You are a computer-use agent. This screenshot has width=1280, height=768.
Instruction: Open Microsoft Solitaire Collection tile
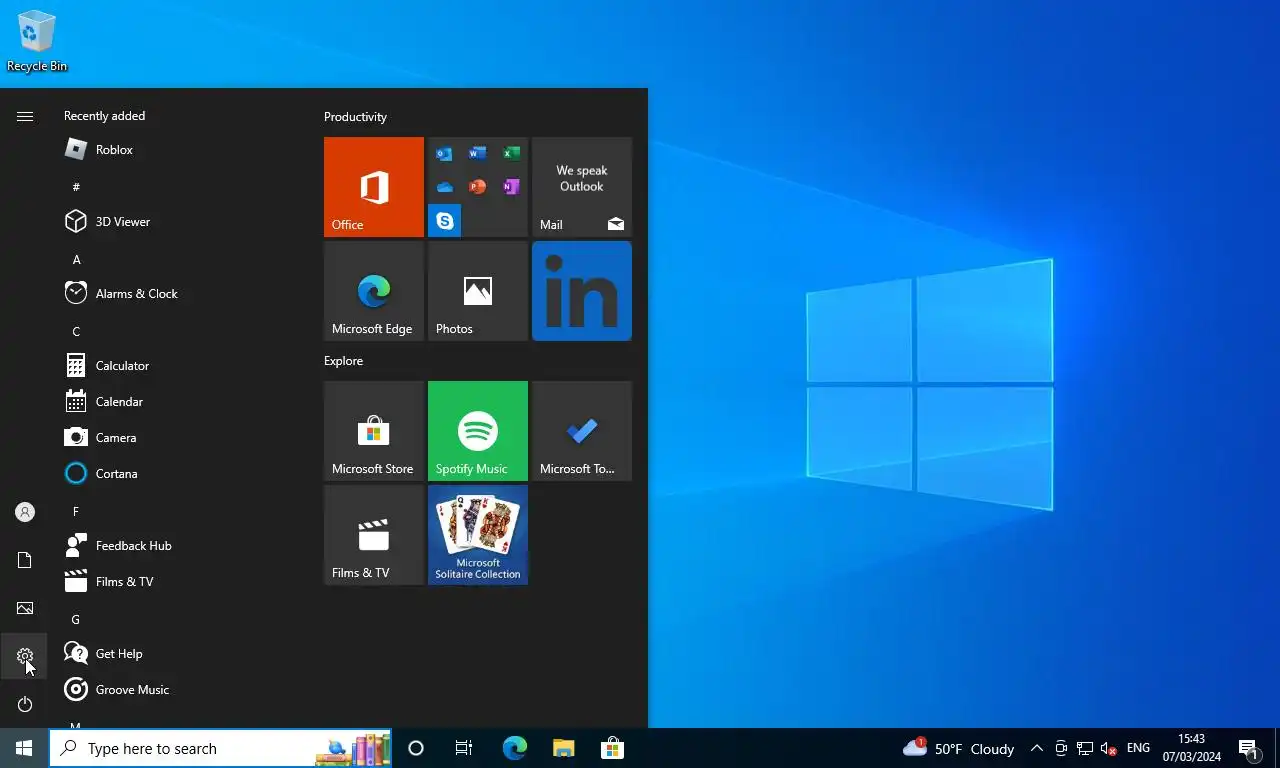tap(478, 535)
